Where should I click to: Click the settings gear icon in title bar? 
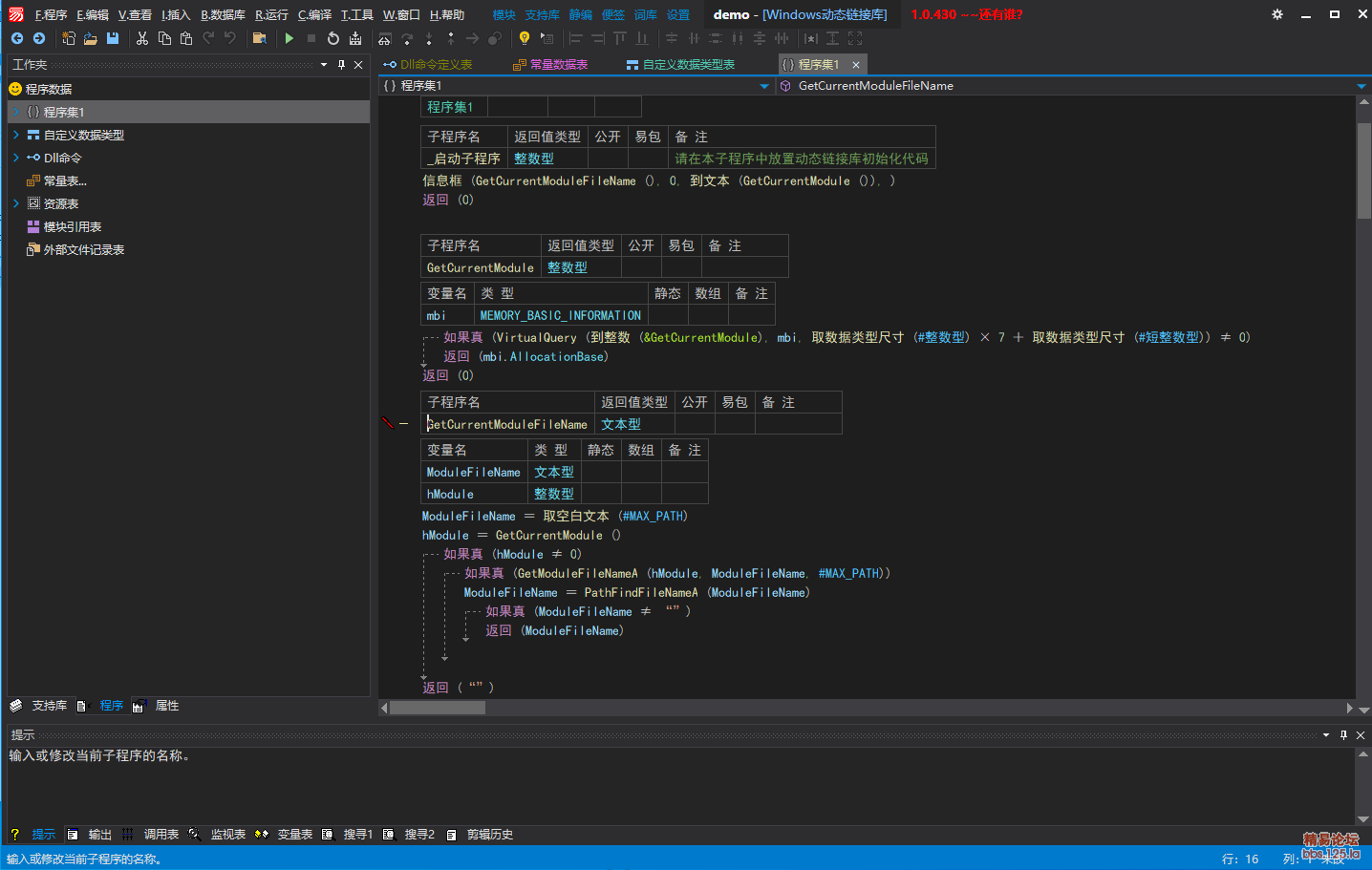1277,14
